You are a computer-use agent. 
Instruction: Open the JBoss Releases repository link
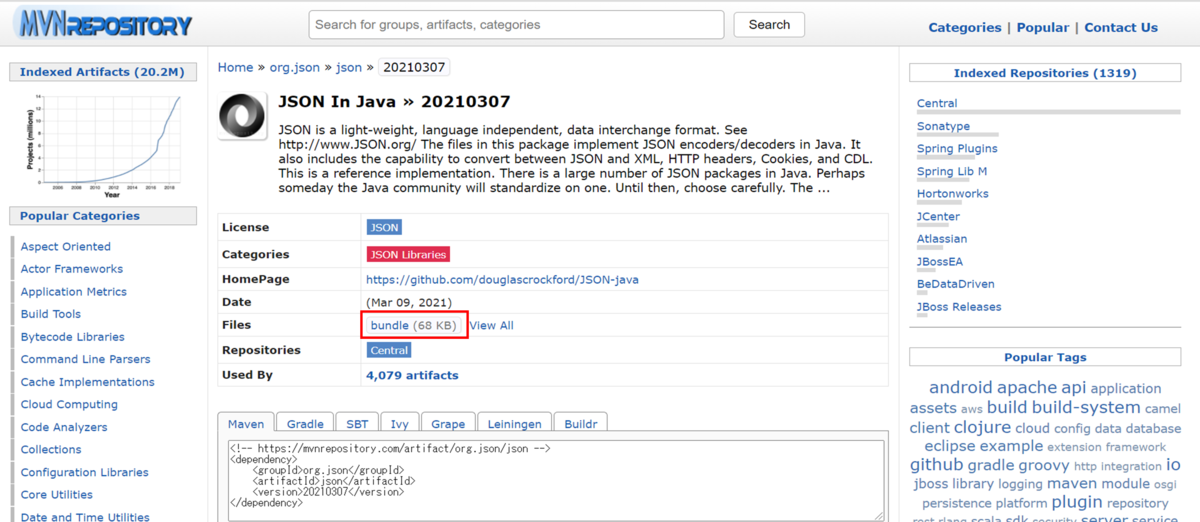[959, 306]
